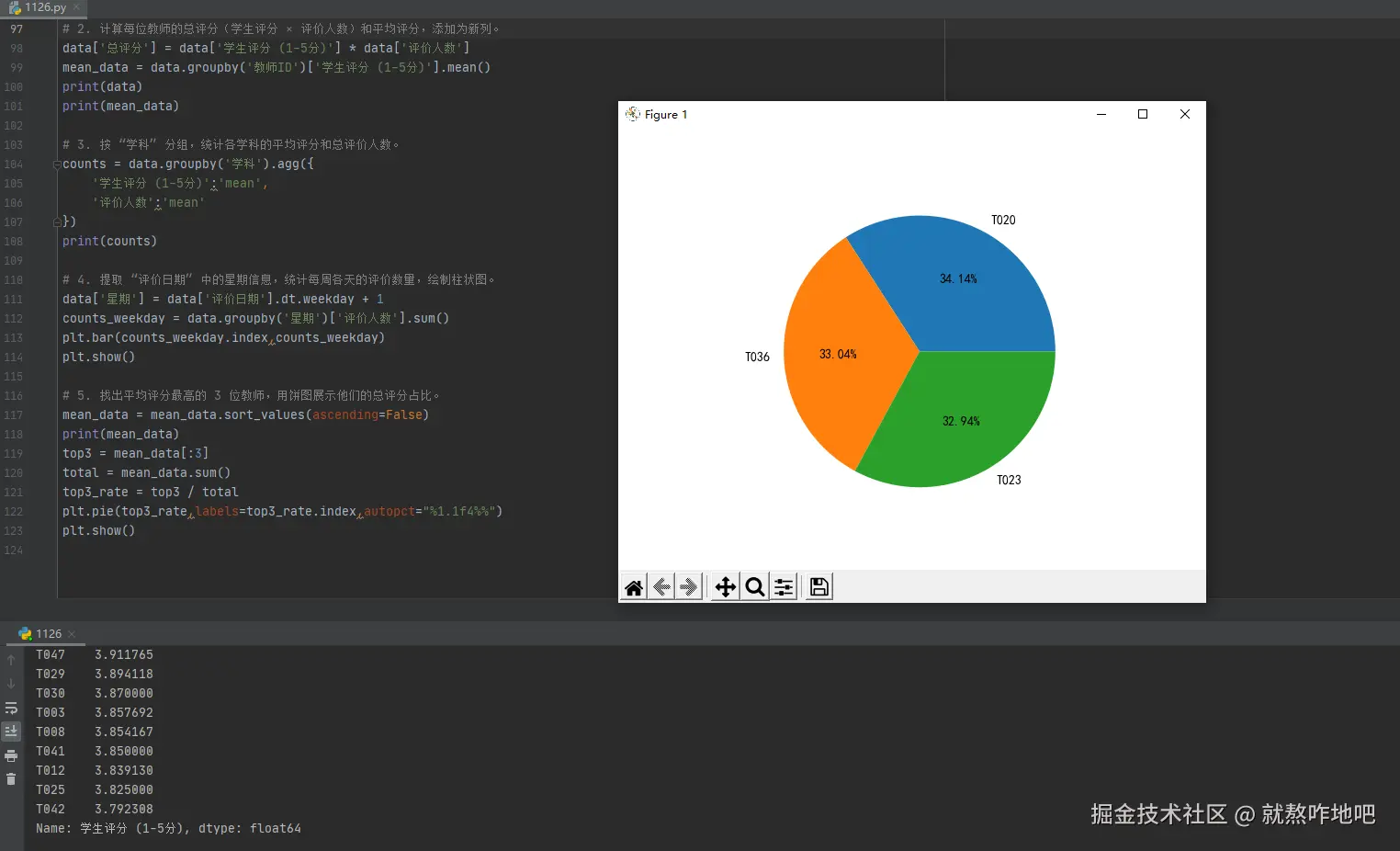Click line number 117 in the gutter
1400x851 pixels.
tap(13, 415)
